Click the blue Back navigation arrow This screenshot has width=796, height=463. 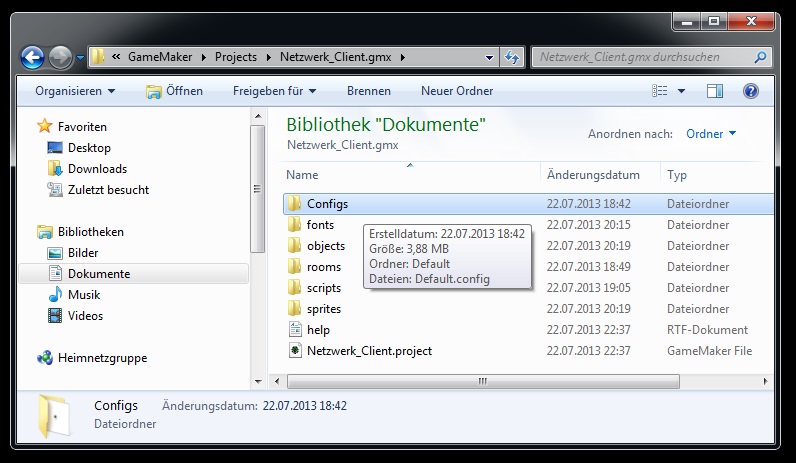32,57
